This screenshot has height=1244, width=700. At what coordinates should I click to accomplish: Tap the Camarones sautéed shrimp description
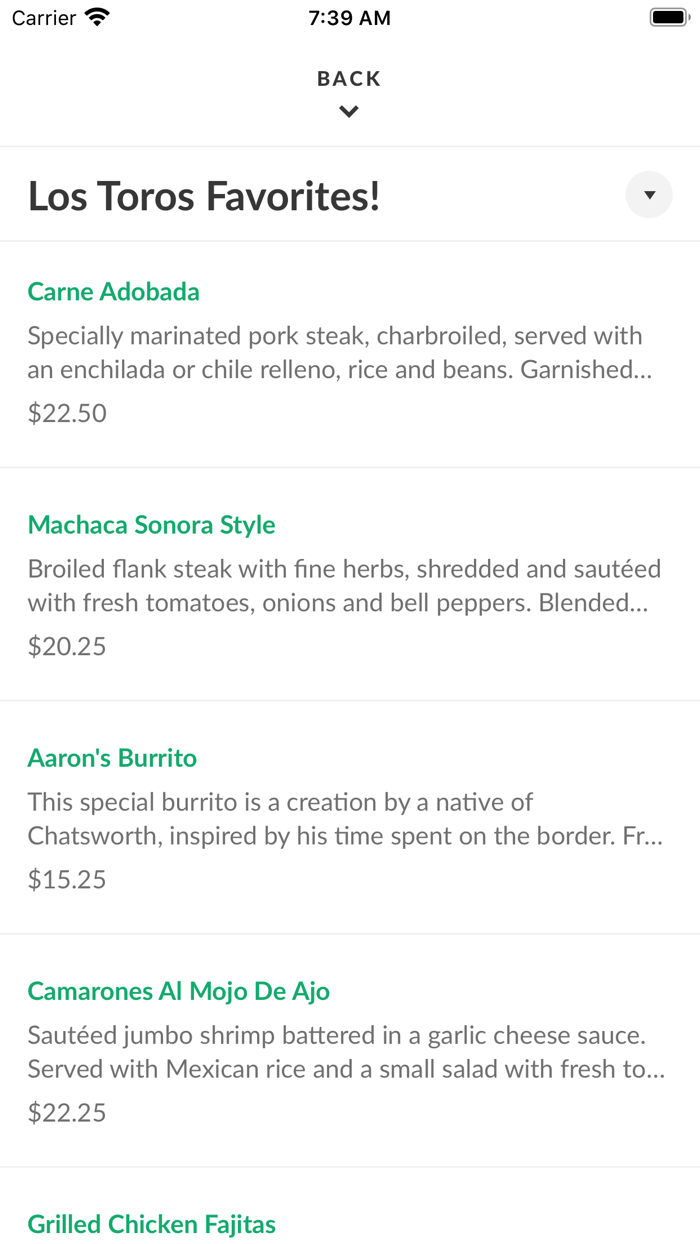(346, 1052)
